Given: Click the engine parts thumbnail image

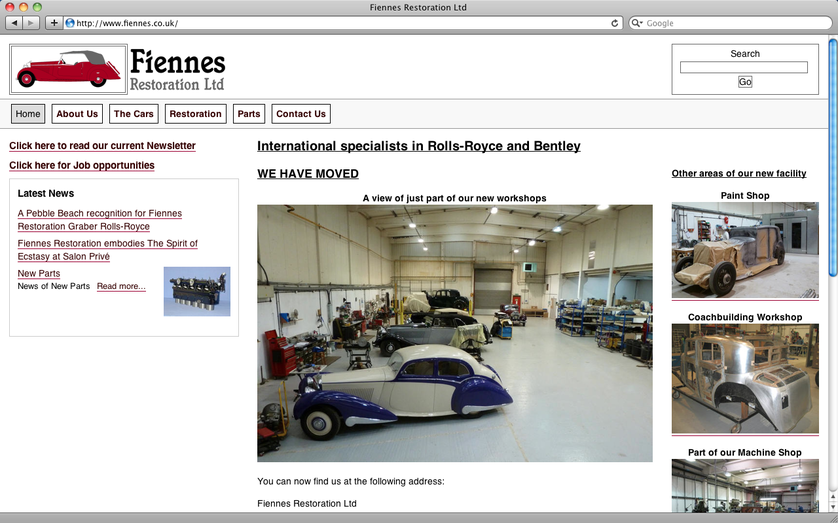Looking at the screenshot, I should point(197,291).
